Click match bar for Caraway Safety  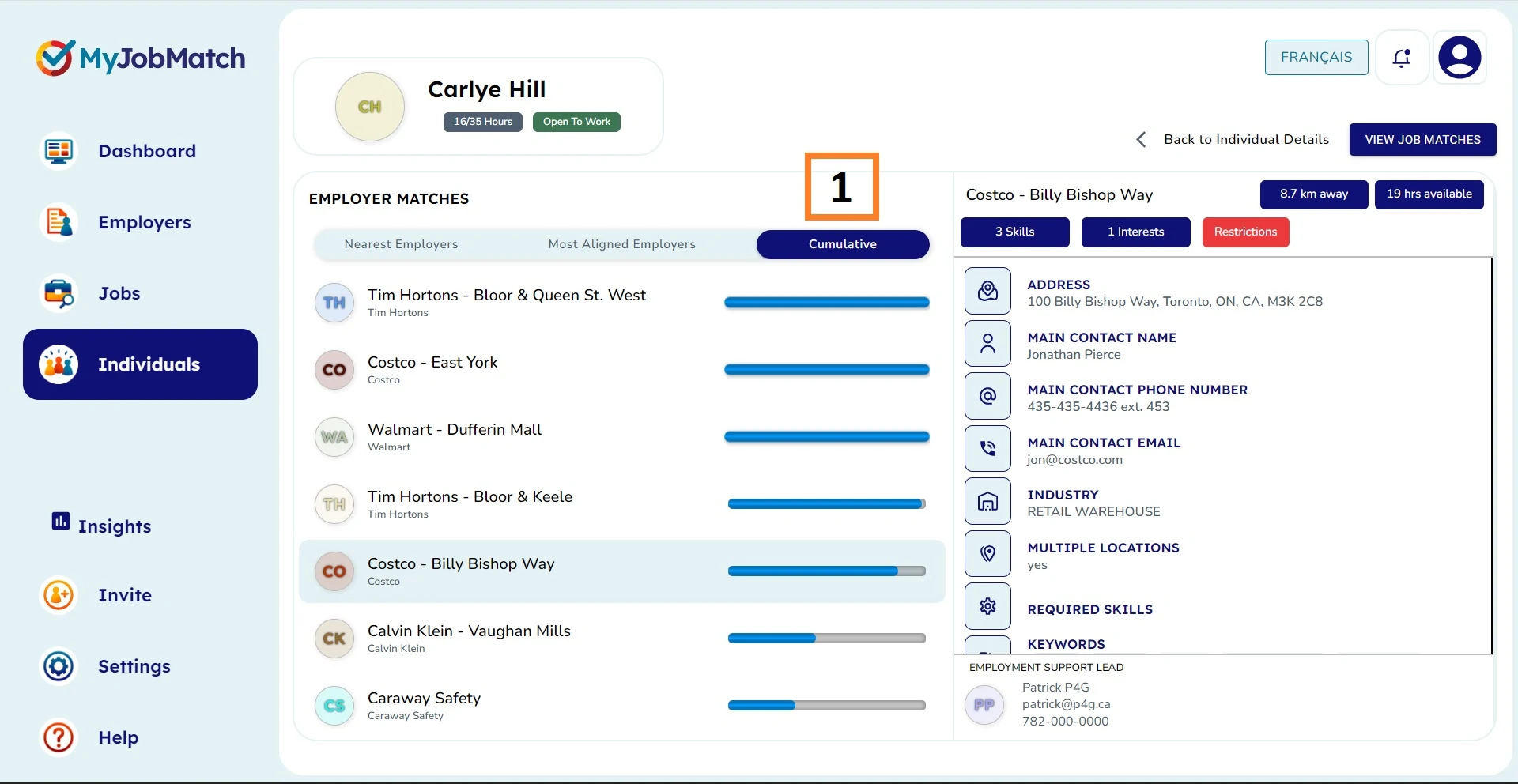[827, 706]
